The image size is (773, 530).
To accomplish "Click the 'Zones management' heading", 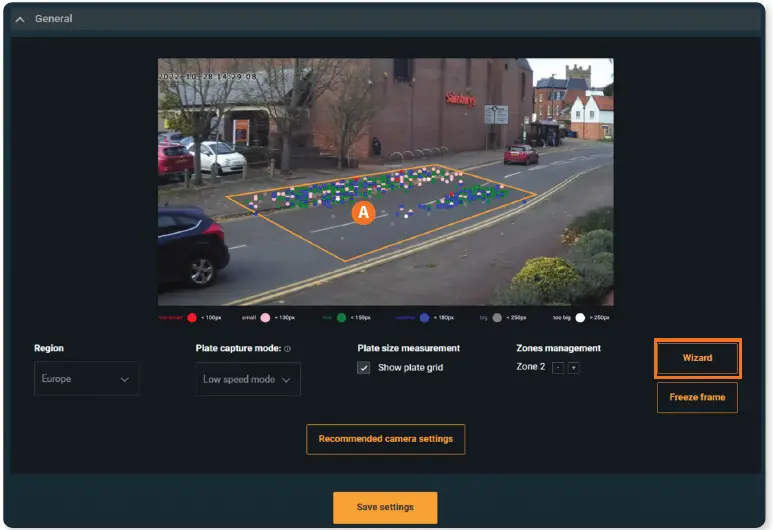I will tap(559, 348).
